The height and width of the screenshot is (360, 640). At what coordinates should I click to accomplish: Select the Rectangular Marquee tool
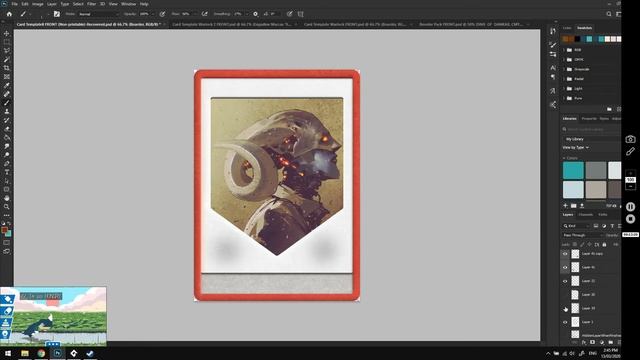(7, 42)
